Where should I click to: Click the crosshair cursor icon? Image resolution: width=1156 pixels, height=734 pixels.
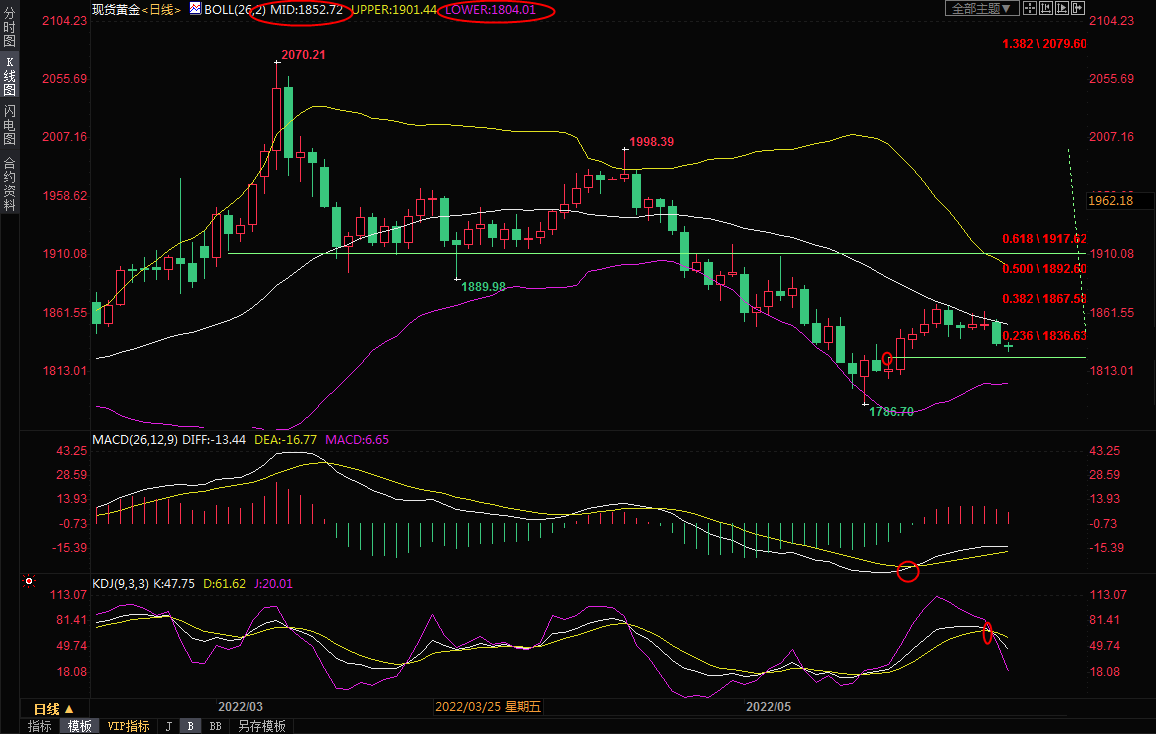pyautogui.click(x=1029, y=8)
